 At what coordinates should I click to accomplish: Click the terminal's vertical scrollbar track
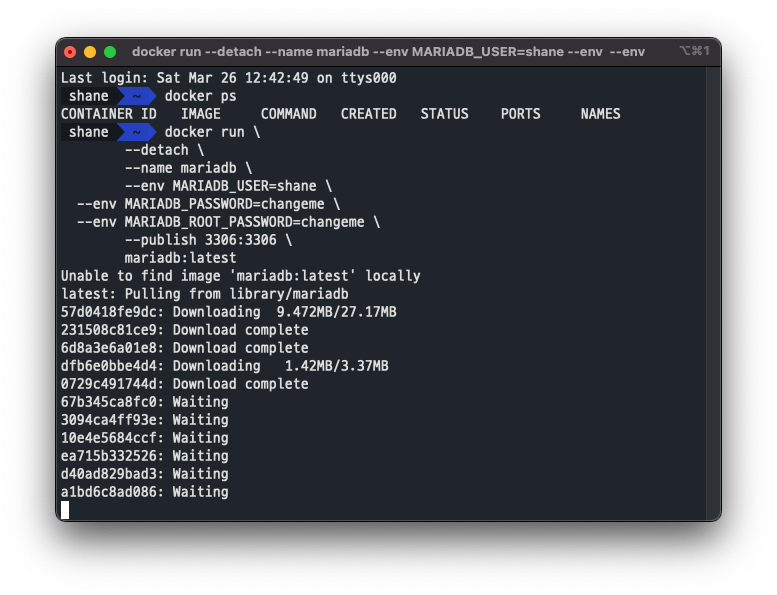click(713, 292)
